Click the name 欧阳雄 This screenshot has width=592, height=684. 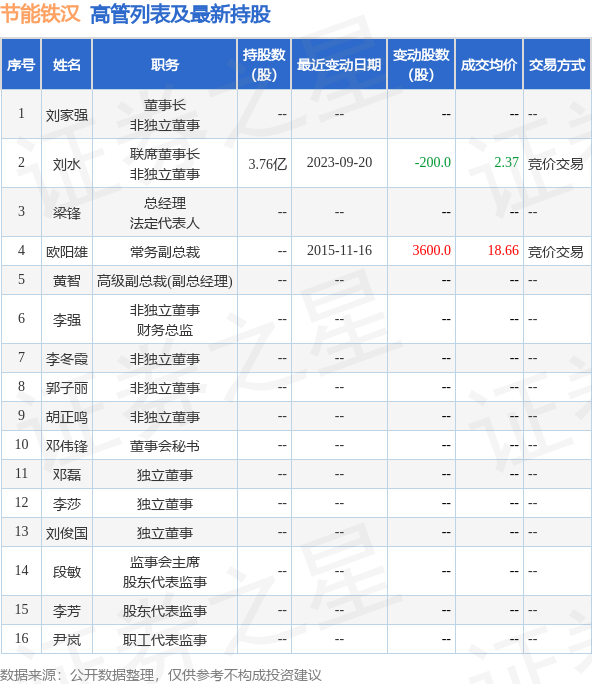point(67,252)
